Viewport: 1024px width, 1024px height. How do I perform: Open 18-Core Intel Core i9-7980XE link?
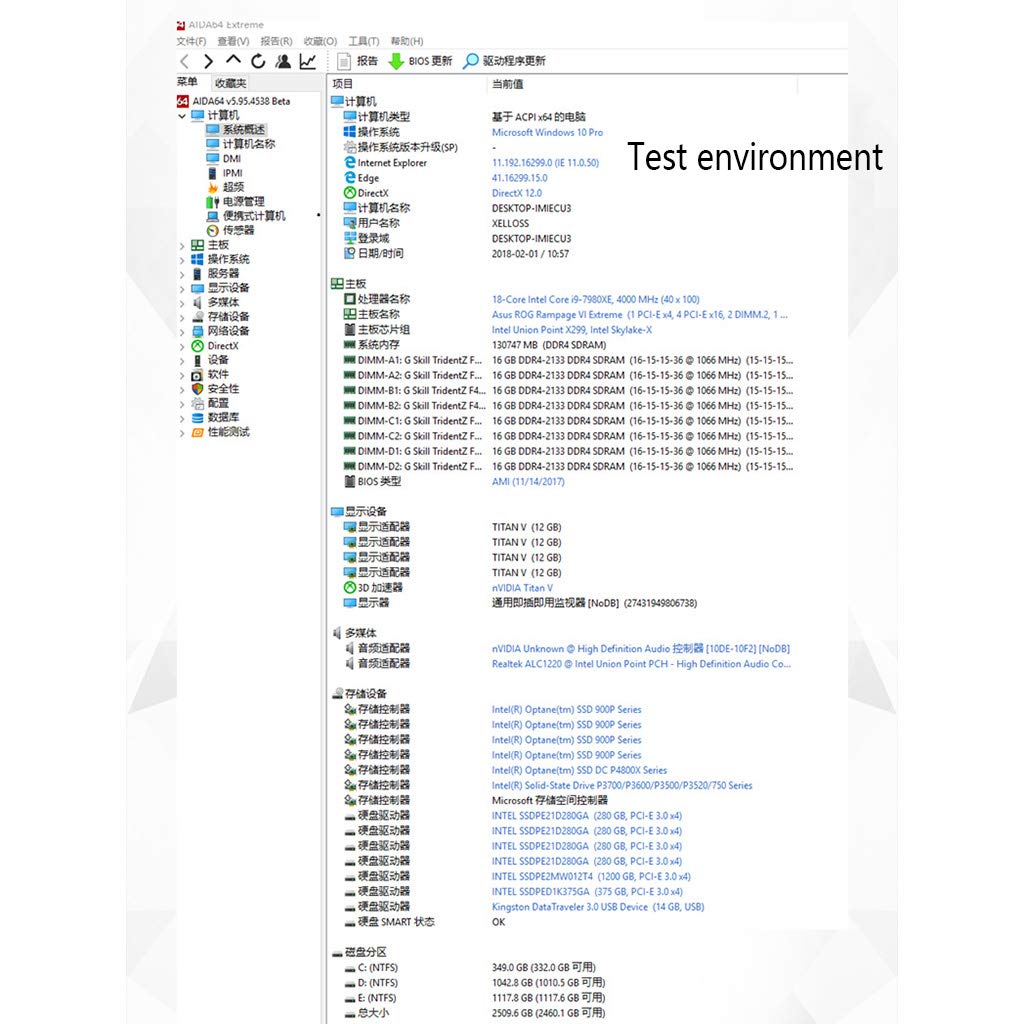pyautogui.click(x=596, y=300)
